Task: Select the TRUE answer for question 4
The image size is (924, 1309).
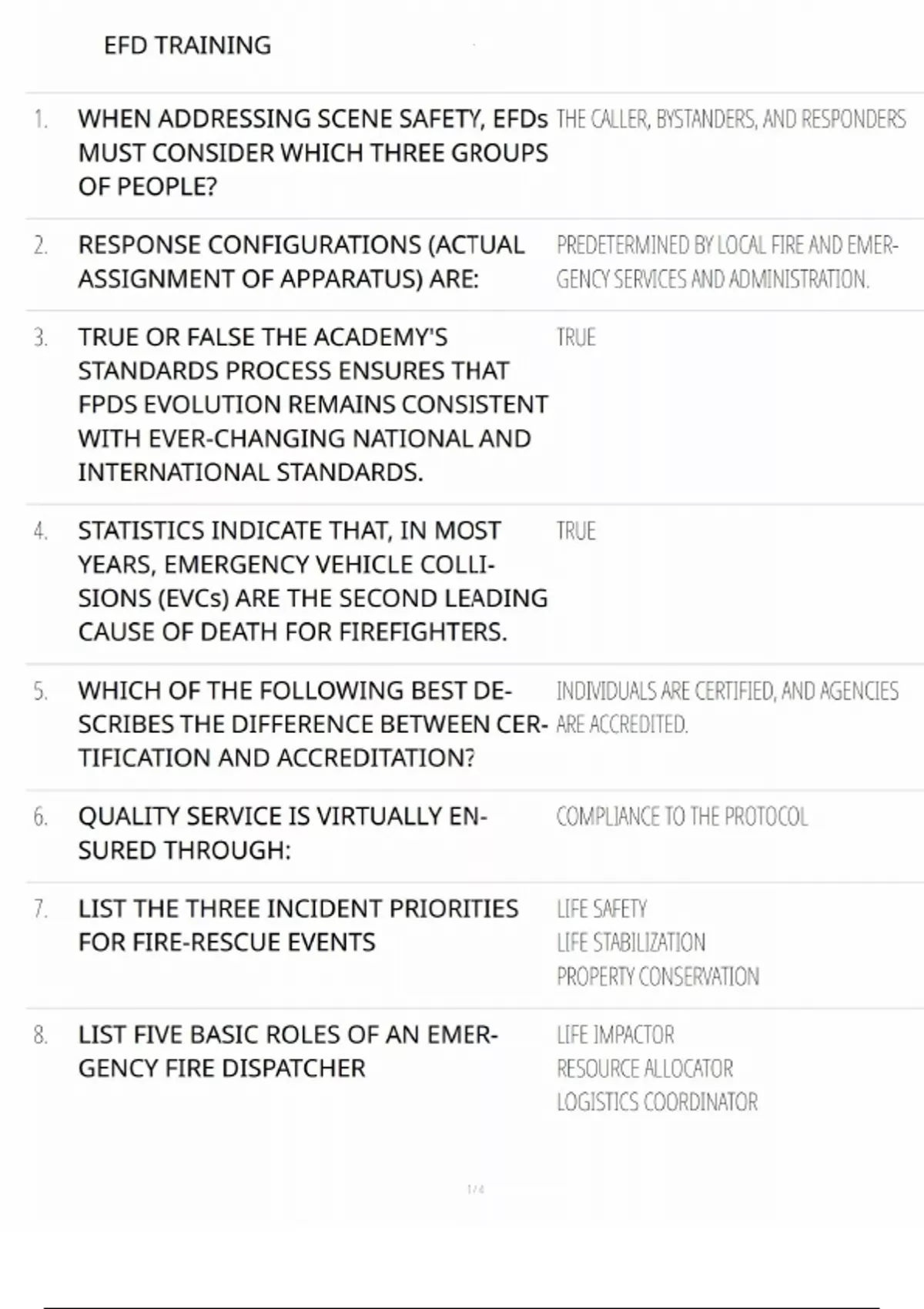Action: point(576,531)
